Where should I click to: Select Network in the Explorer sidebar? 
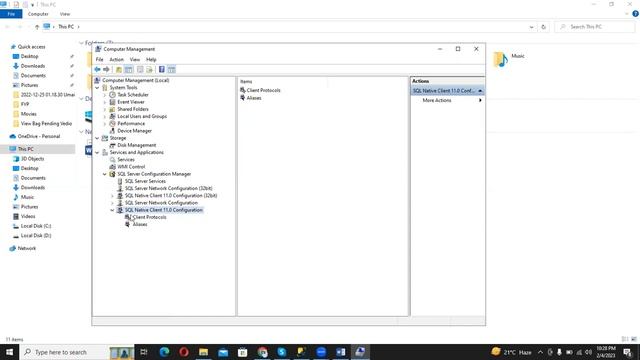point(27,248)
